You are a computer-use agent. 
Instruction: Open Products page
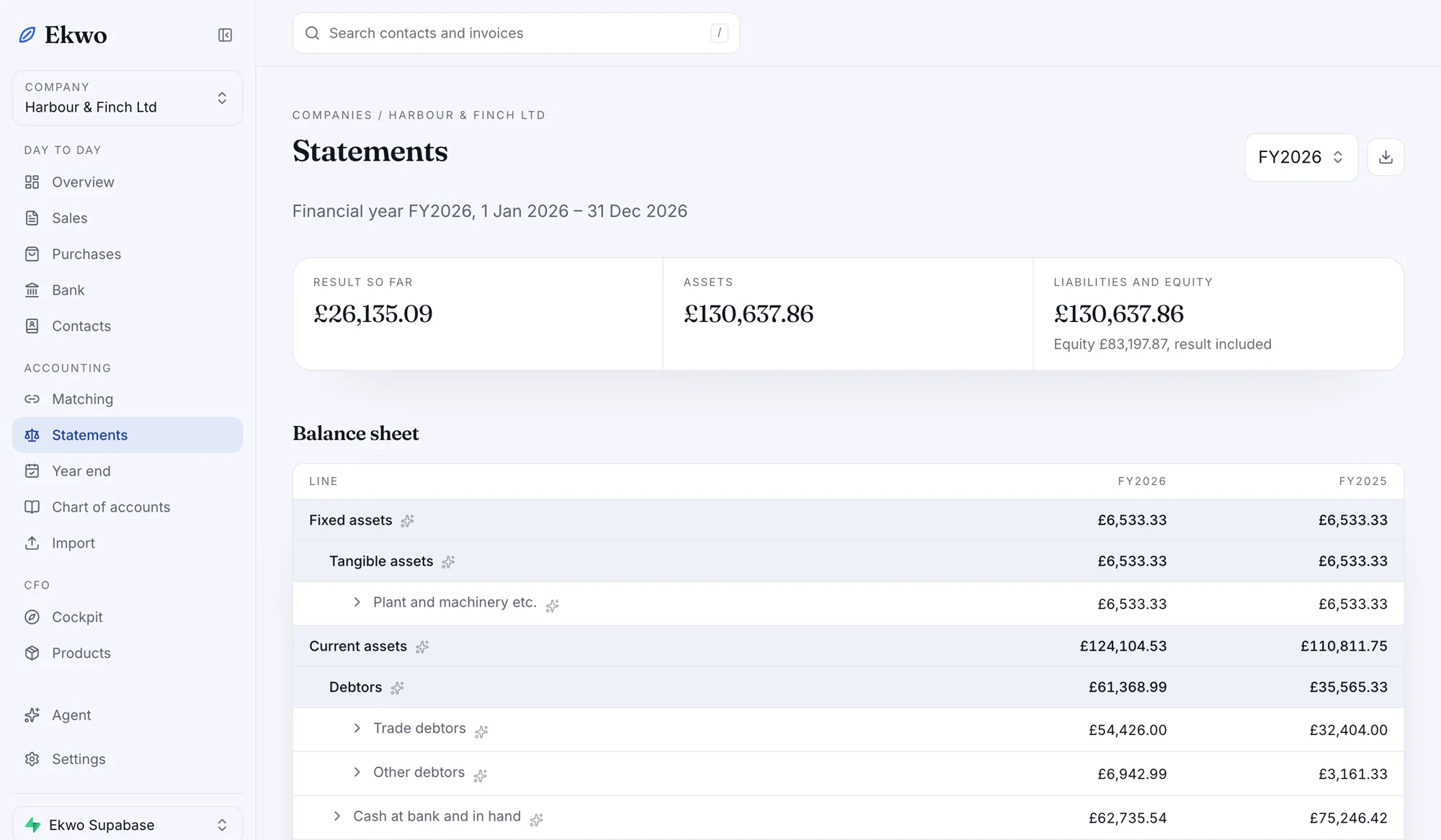tap(128, 653)
